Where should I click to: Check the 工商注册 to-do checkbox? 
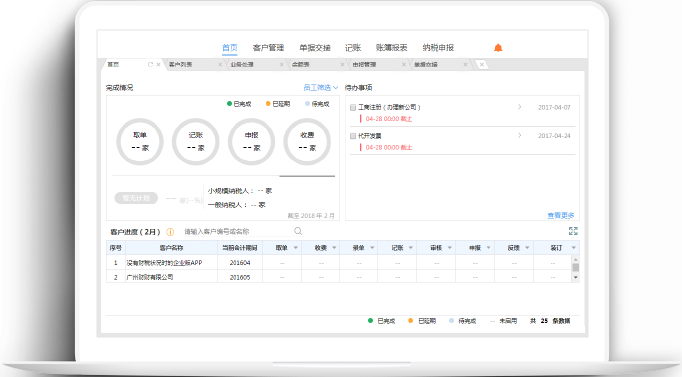coord(353,107)
